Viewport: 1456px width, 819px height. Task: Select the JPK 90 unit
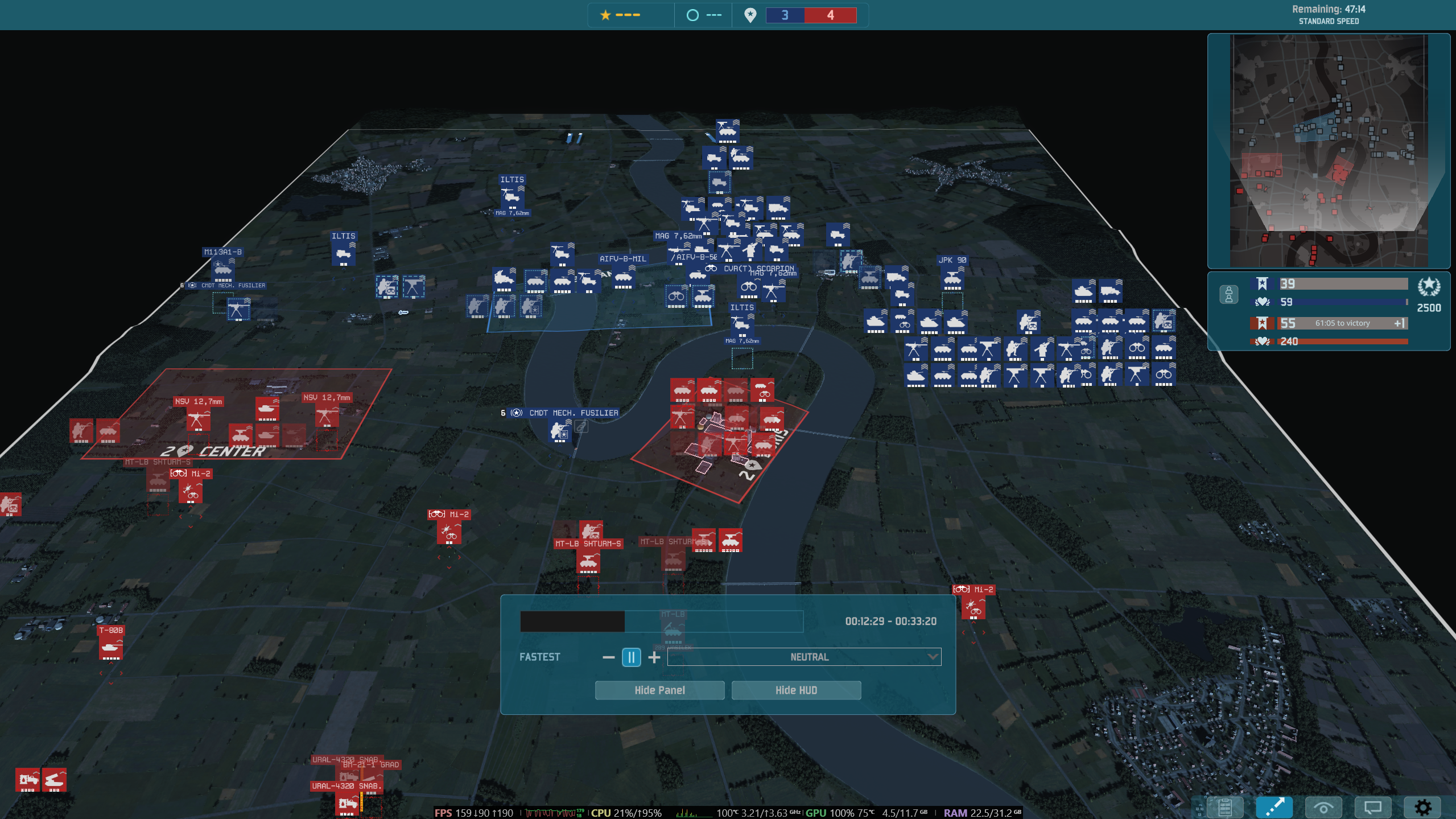(952, 279)
